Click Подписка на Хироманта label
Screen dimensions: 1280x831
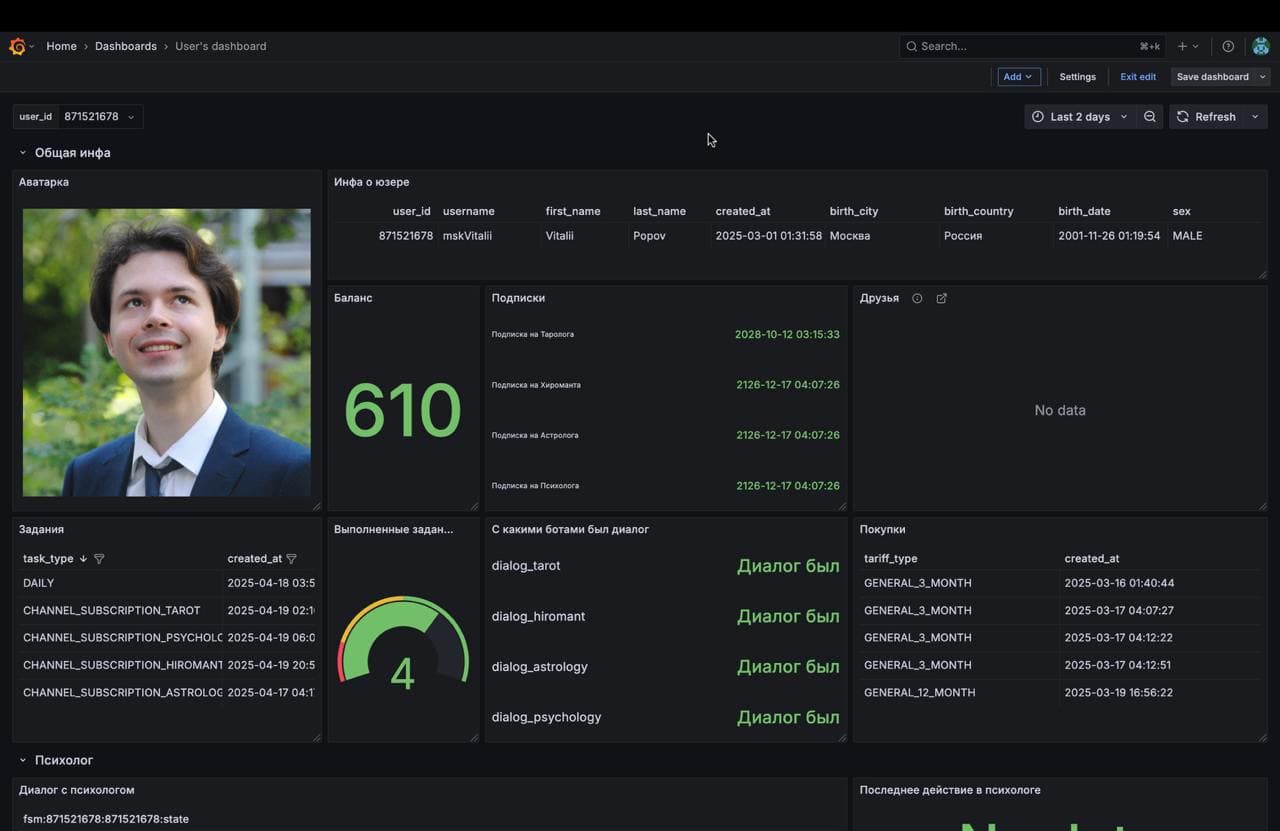click(x=536, y=385)
